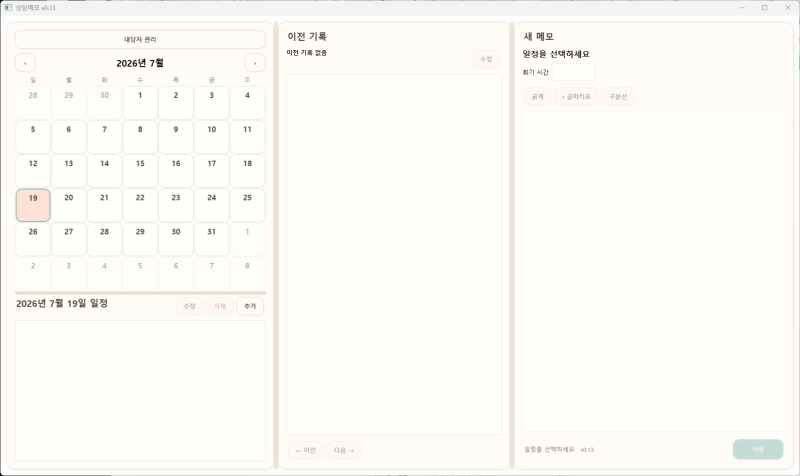Image resolution: width=800 pixels, height=476 pixels.
Task: Save the memo with the 저장 button
Action: pos(758,449)
